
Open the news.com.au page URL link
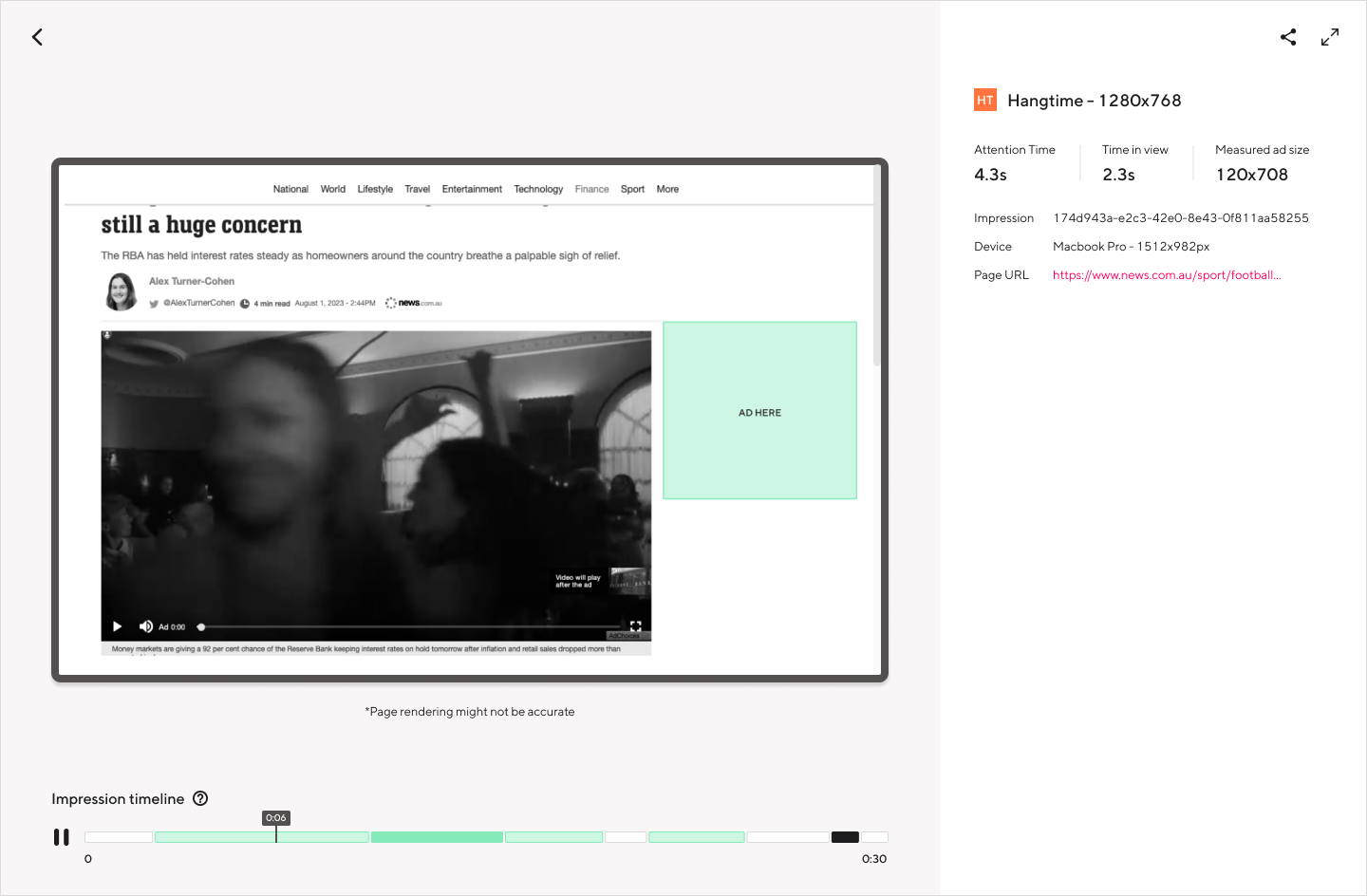tap(1167, 275)
